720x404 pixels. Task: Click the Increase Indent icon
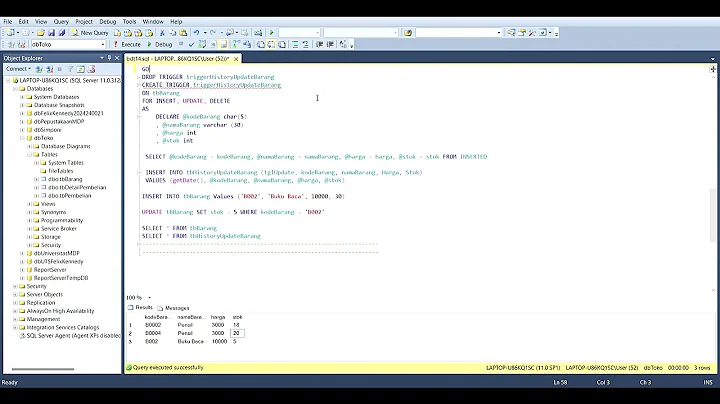[x=330, y=45]
